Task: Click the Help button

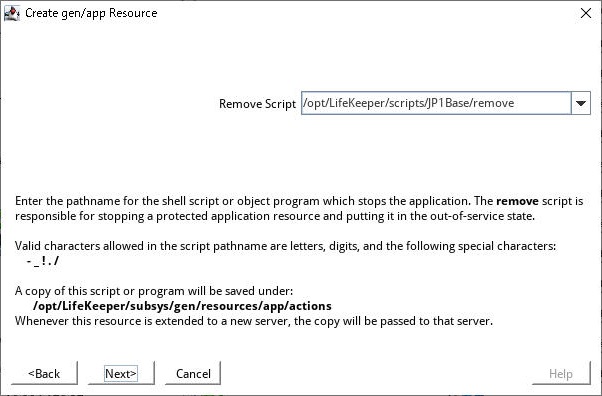Action: pos(561,373)
